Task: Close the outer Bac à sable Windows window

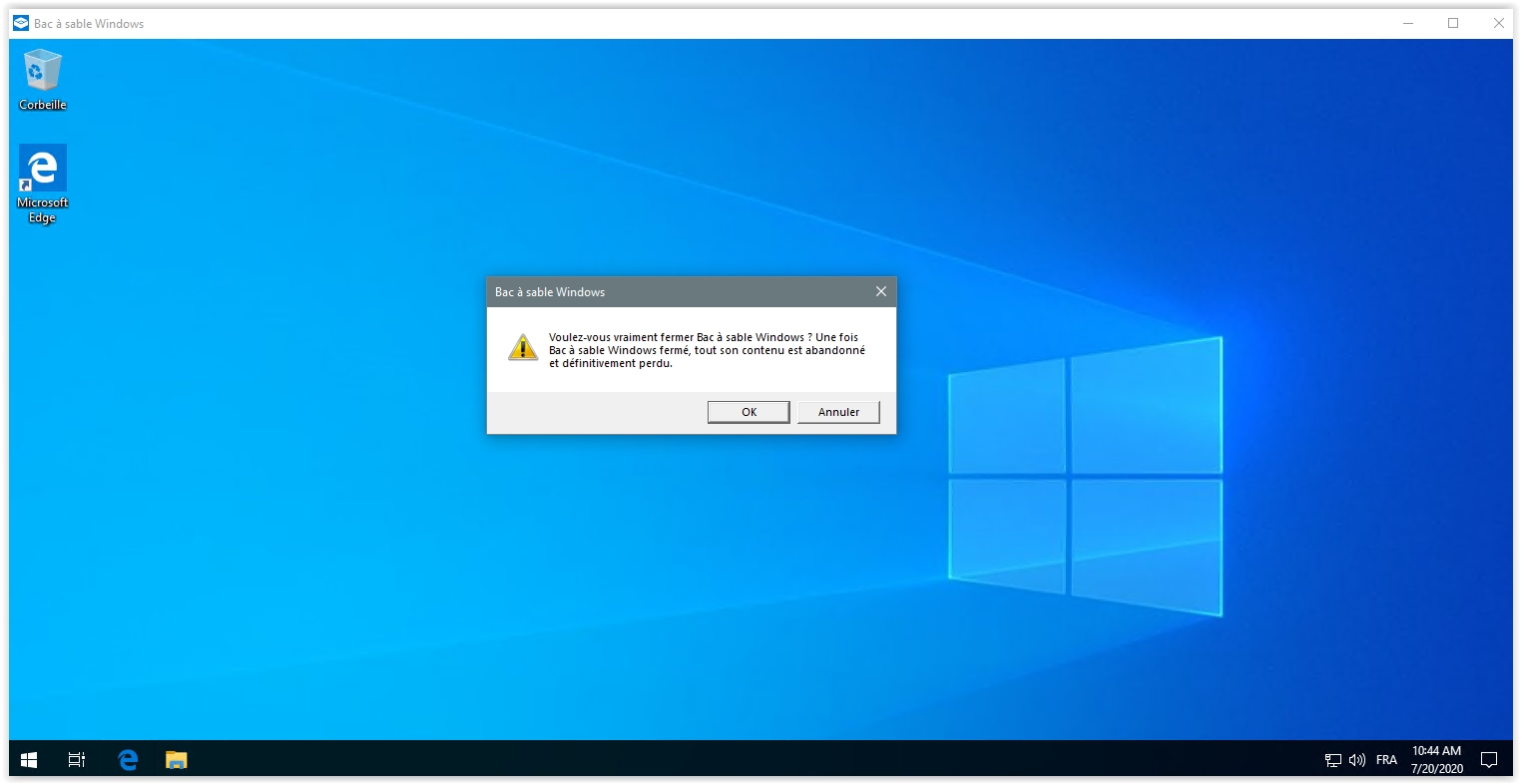Action: coord(1498,23)
